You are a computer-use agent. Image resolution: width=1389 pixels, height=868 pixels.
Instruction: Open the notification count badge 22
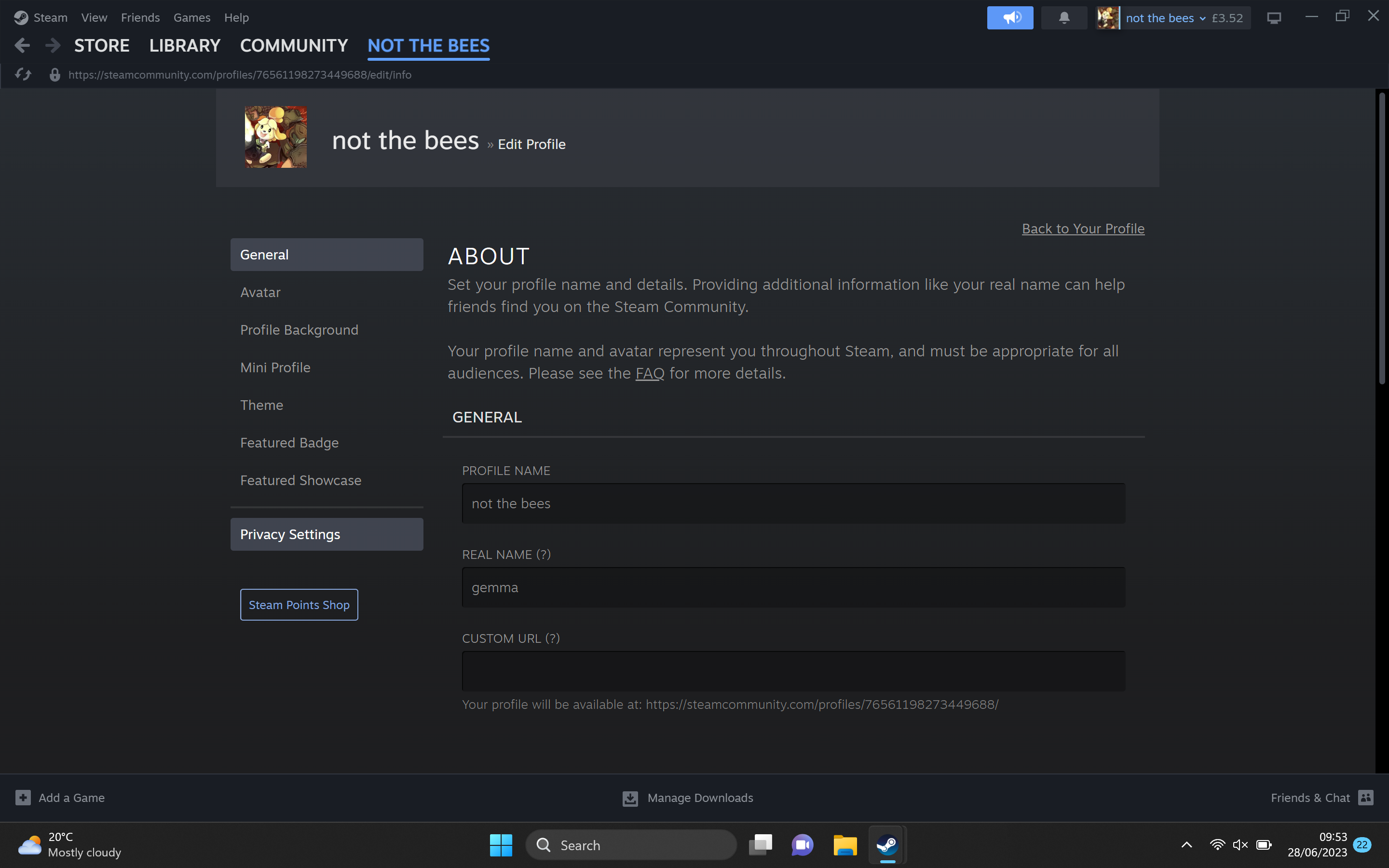pos(1362,845)
